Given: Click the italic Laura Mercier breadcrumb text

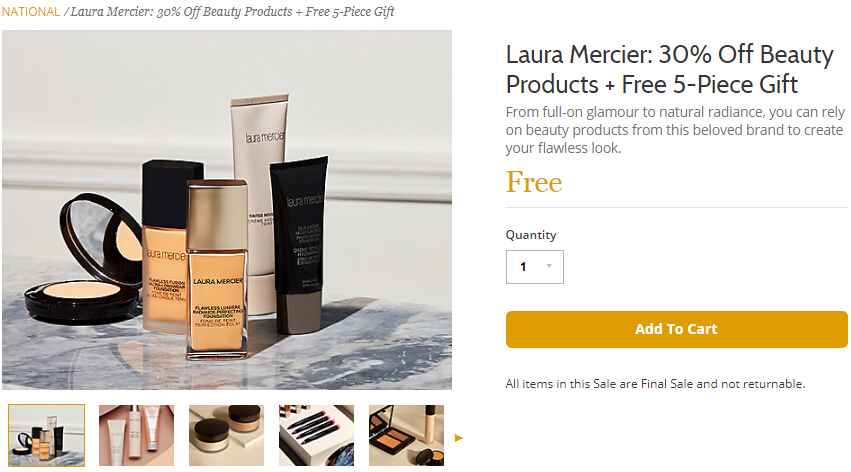Looking at the screenshot, I should click(x=232, y=11).
